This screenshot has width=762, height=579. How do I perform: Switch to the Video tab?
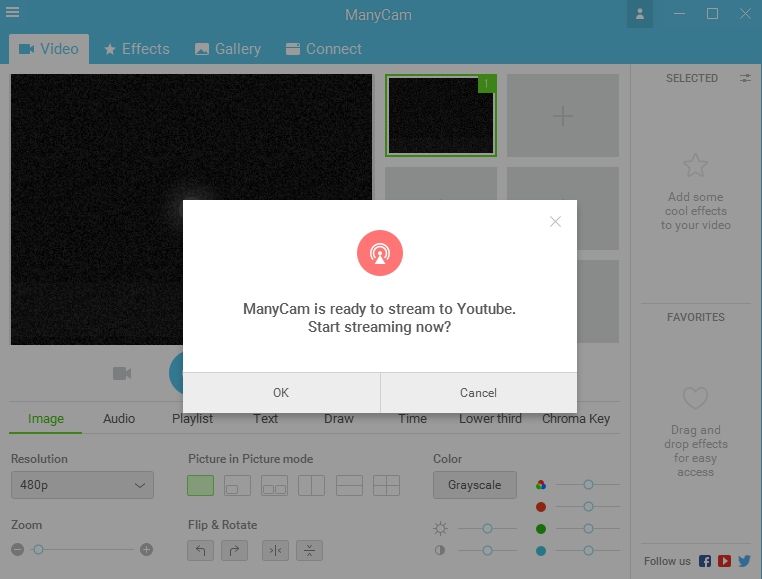[49, 49]
